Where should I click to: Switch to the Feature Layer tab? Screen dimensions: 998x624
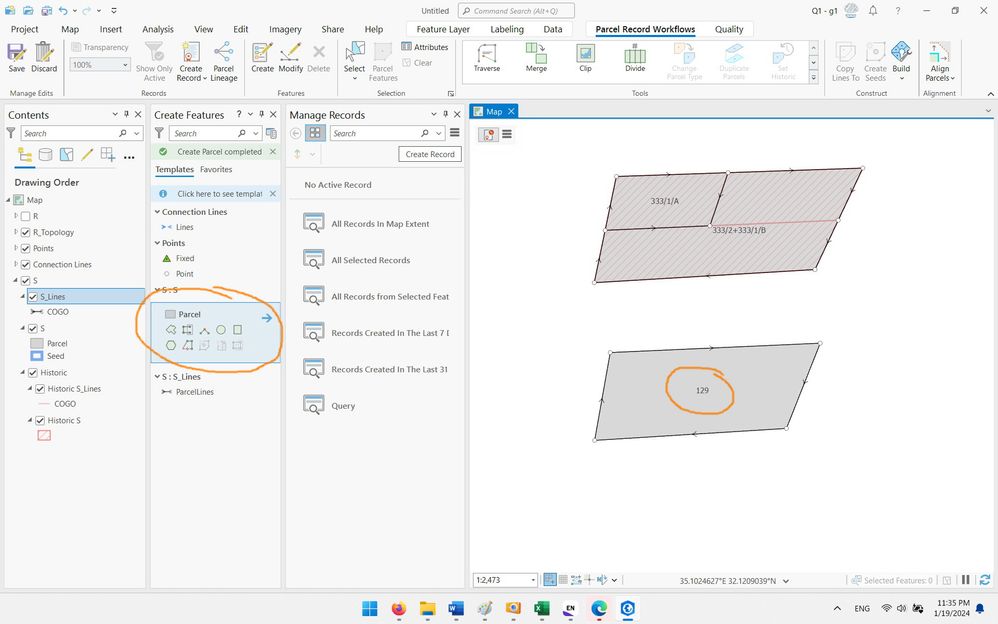443,29
